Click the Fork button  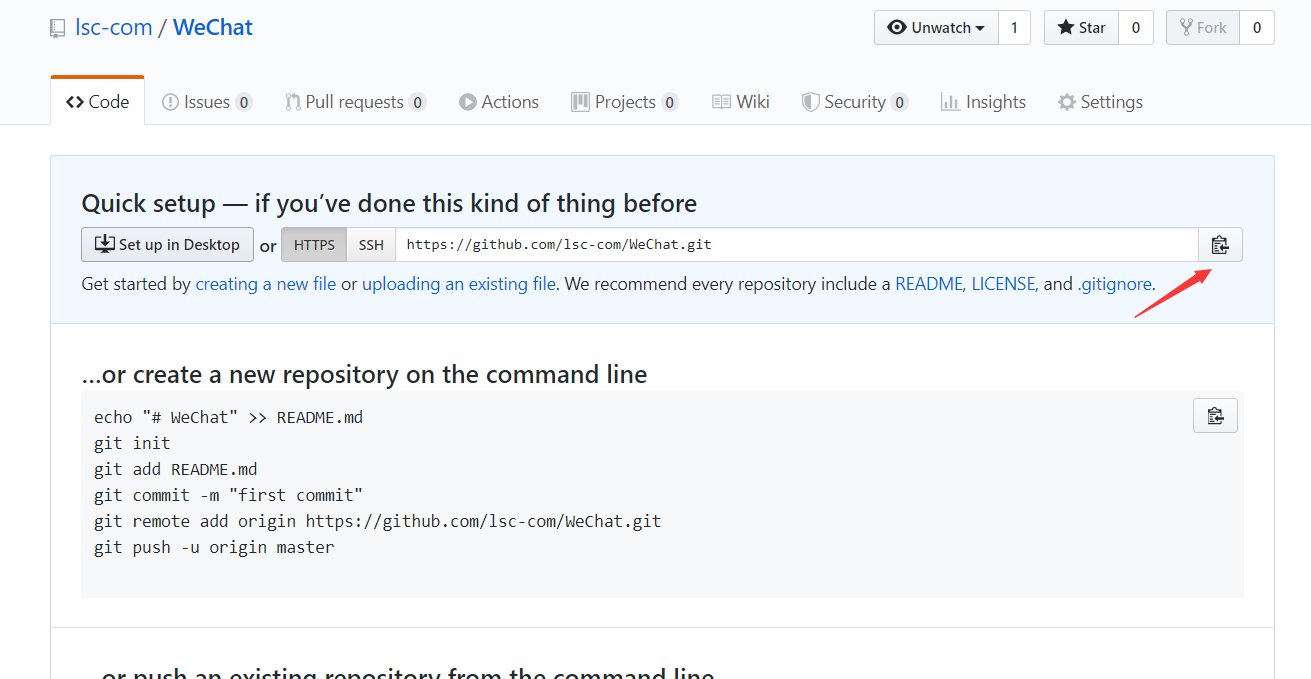[x=1203, y=28]
